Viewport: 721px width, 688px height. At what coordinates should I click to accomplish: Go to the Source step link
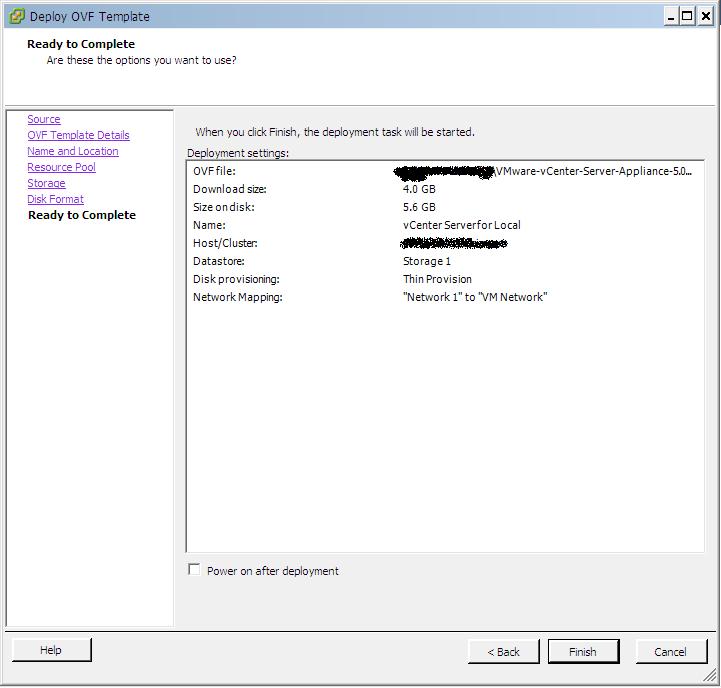coord(44,119)
